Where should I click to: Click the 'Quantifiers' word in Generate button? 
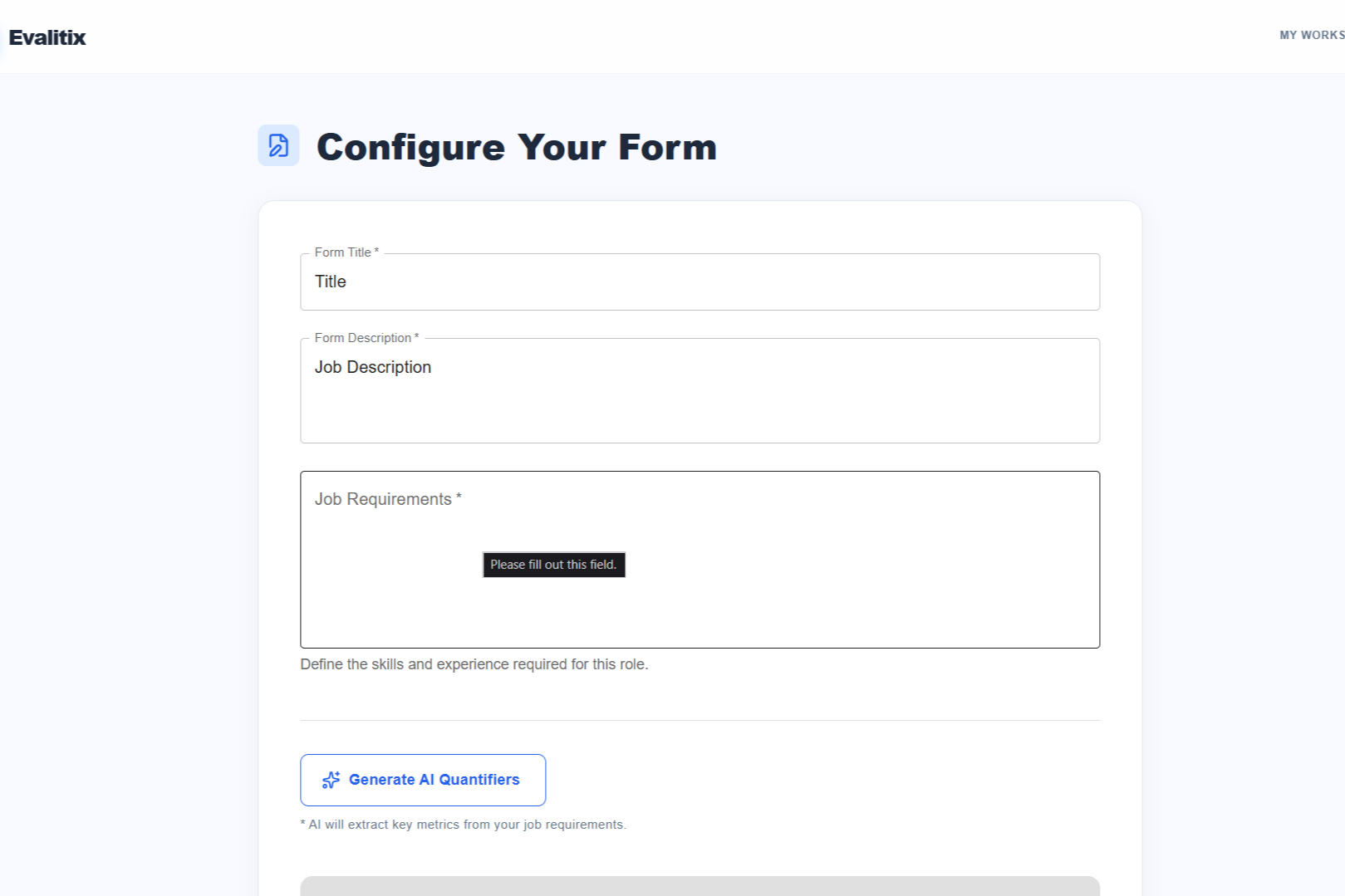coord(479,780)
